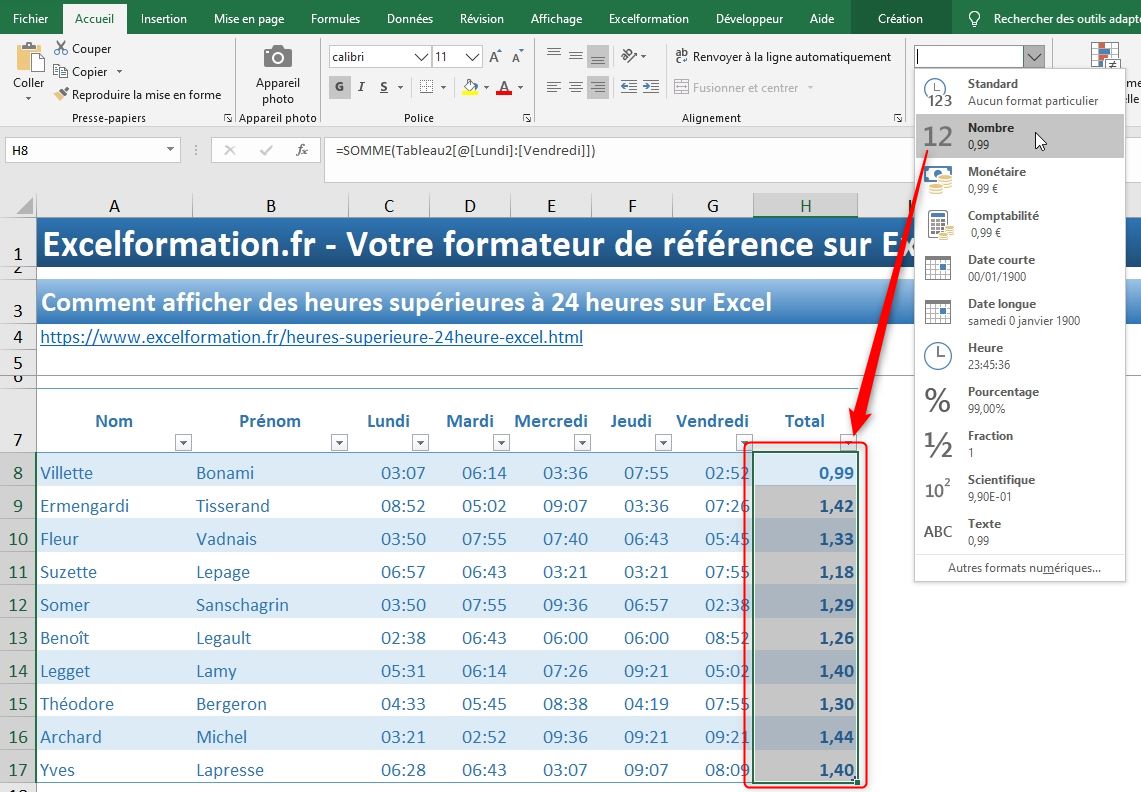Open excelformation.fr heures hyperlink
This screenshot has width=1141, height=792.
coord(311,337)
